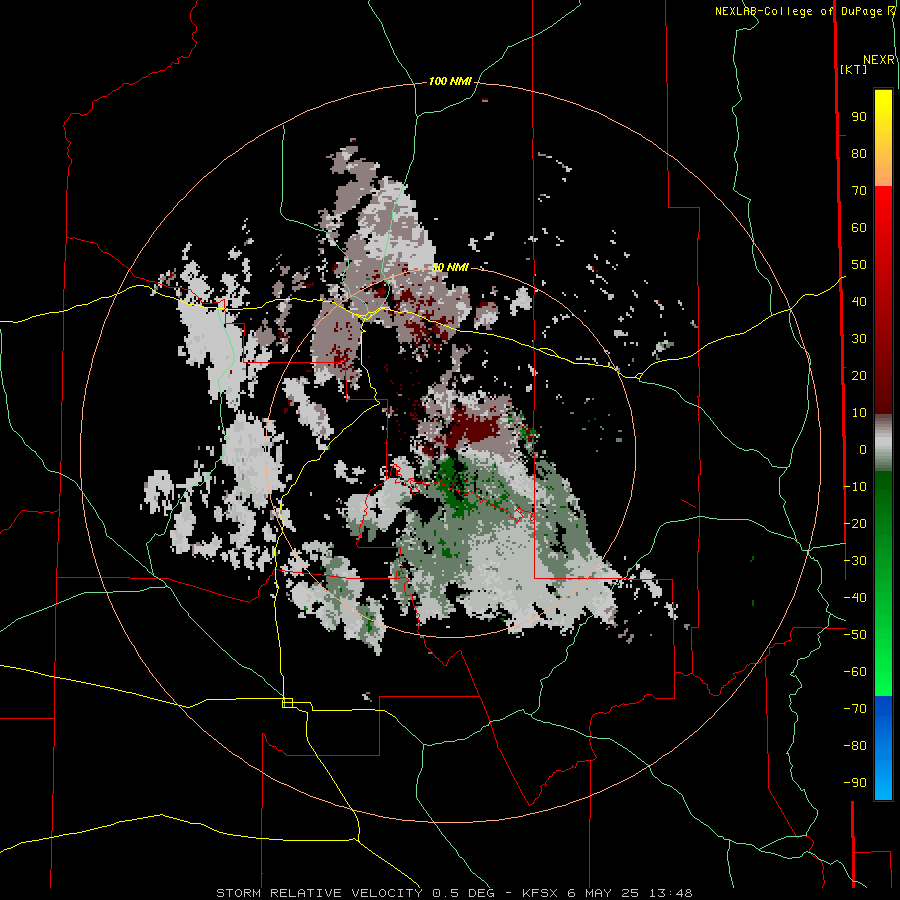Pick the light blue color bar segment
The height and width of the screenshot is (900, 900).
click(x=883, y=775)
